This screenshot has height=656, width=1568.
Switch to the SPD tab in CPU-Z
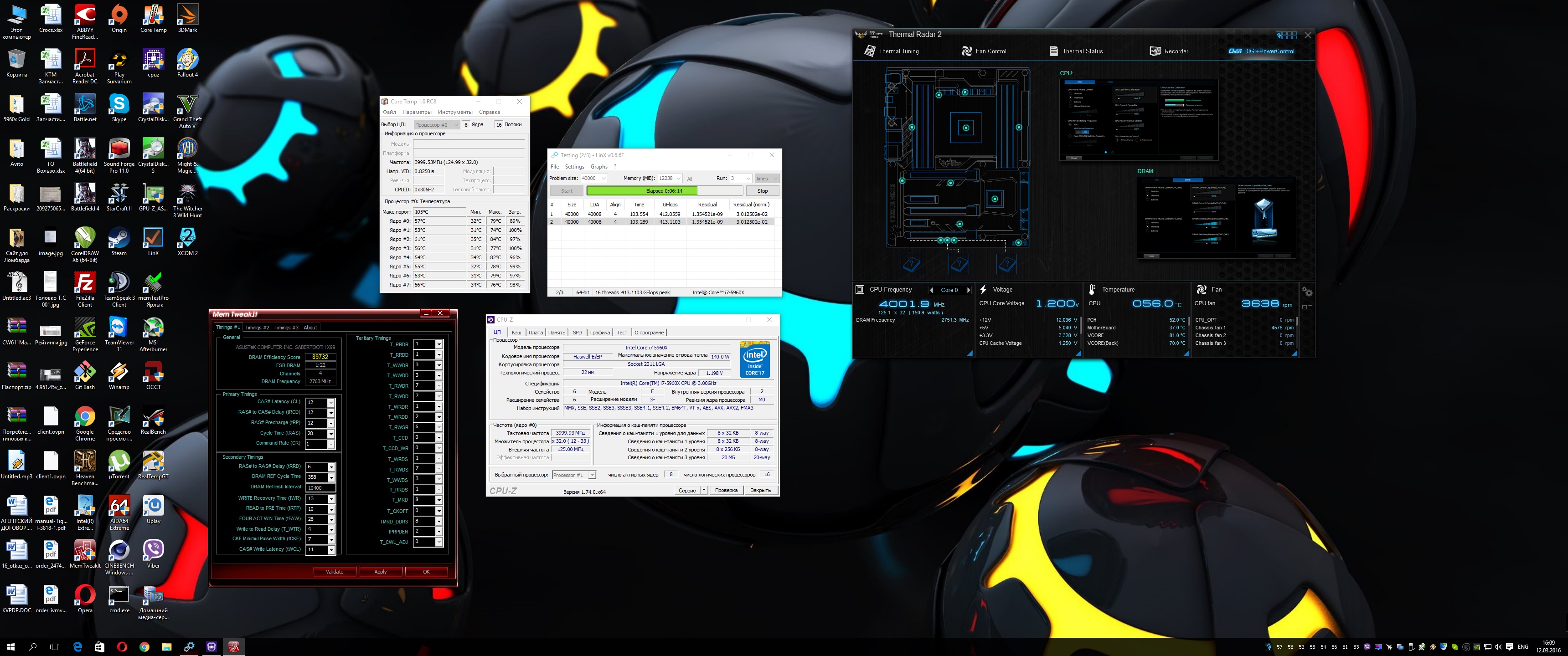pyautogui.click(x=577, y=332)
